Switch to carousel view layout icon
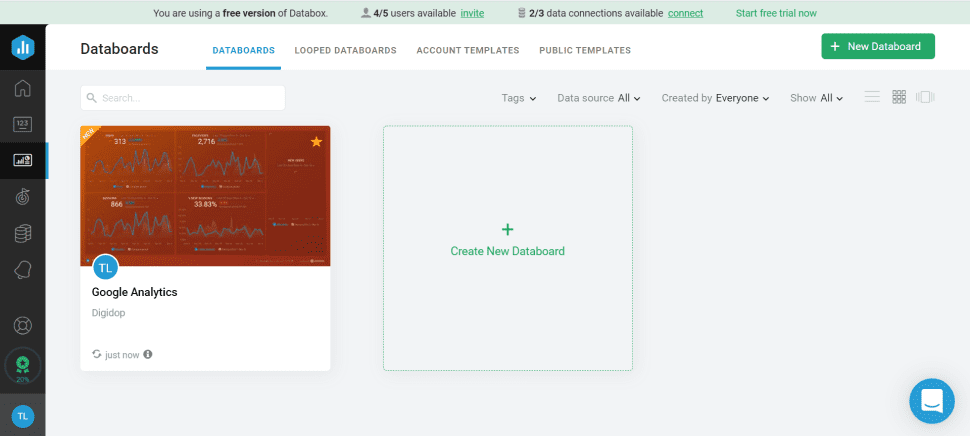This screenshot has width=970, height=436. pyautogui.click(x=925, y=97)
